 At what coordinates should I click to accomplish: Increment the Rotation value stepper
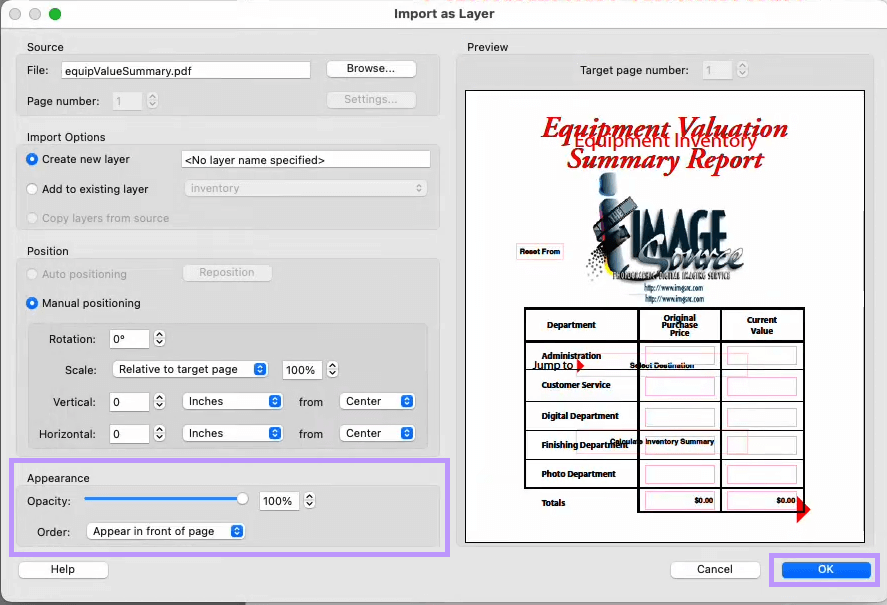(158, 334)
